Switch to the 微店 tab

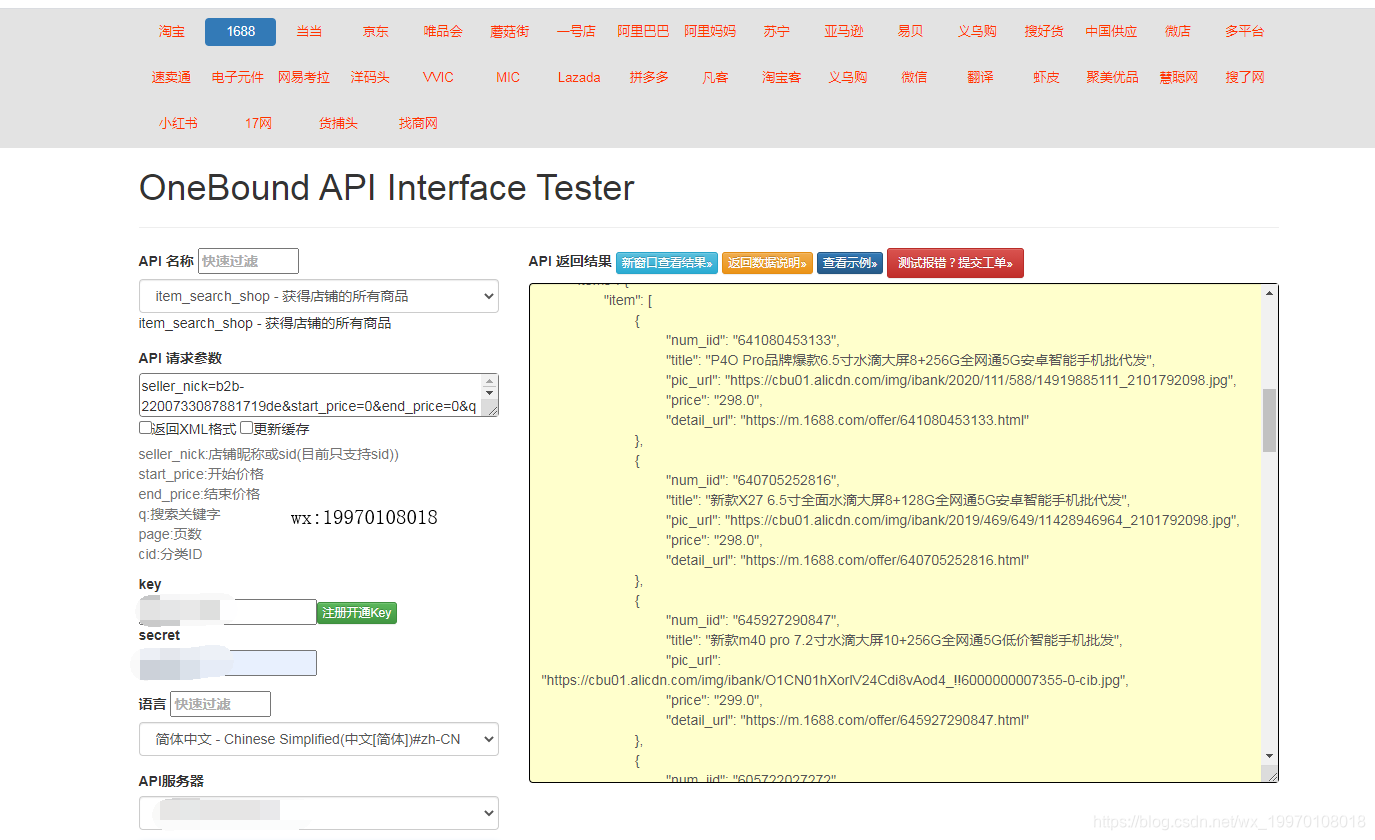point(1178,32)
